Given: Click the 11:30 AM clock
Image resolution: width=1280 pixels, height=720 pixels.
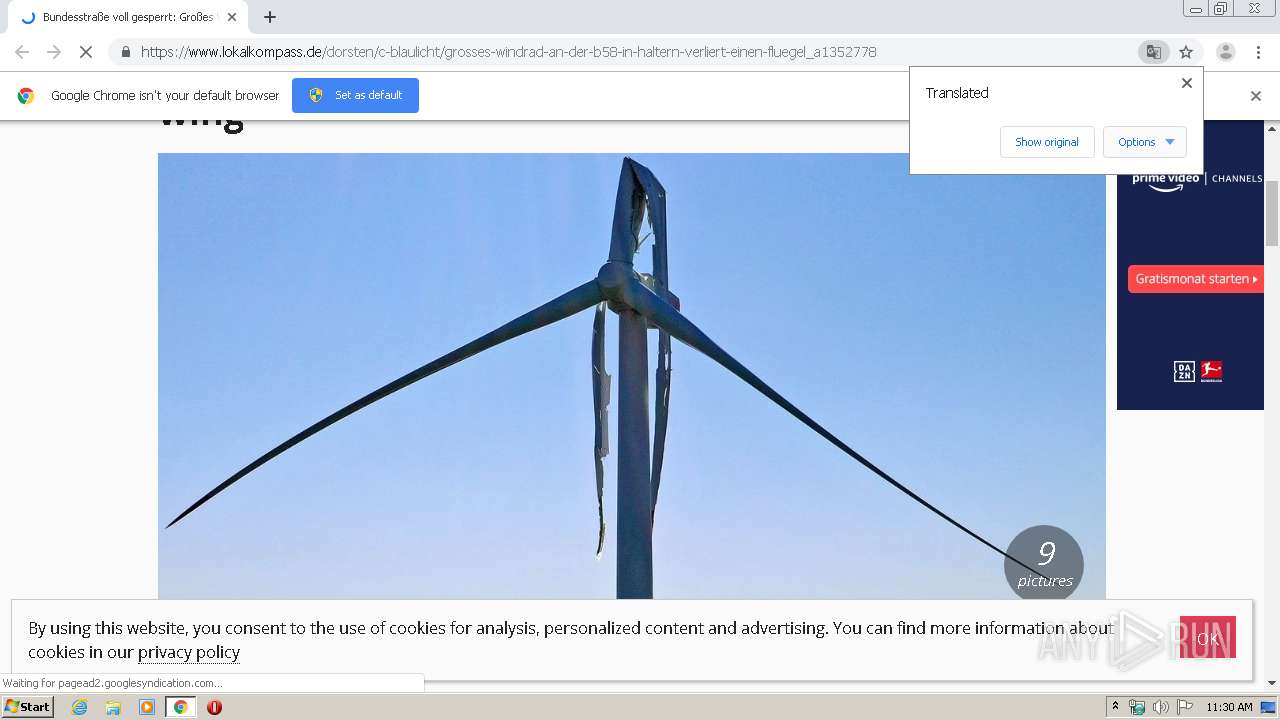Looking at the screenshot, I should click(1229, 707).
